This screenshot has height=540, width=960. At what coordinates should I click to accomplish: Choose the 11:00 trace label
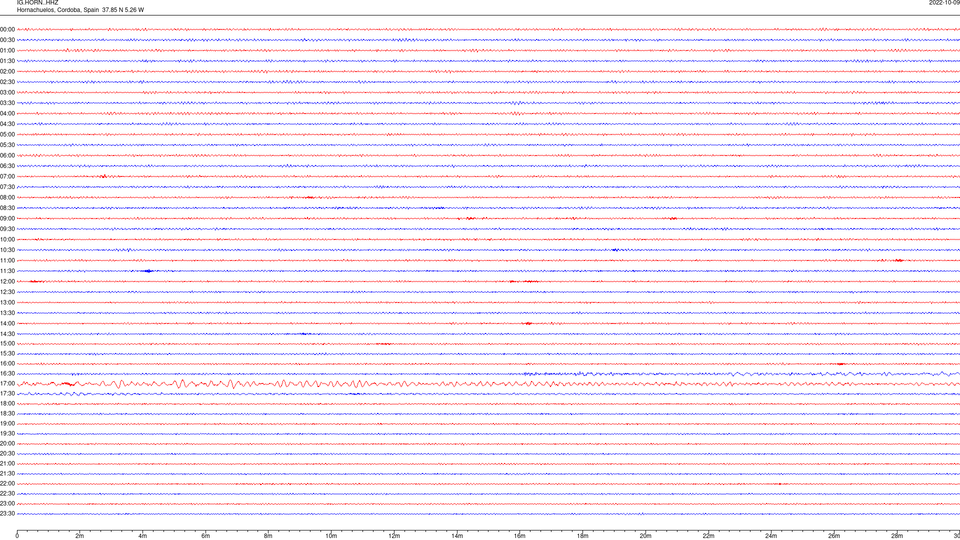(7, 261)
